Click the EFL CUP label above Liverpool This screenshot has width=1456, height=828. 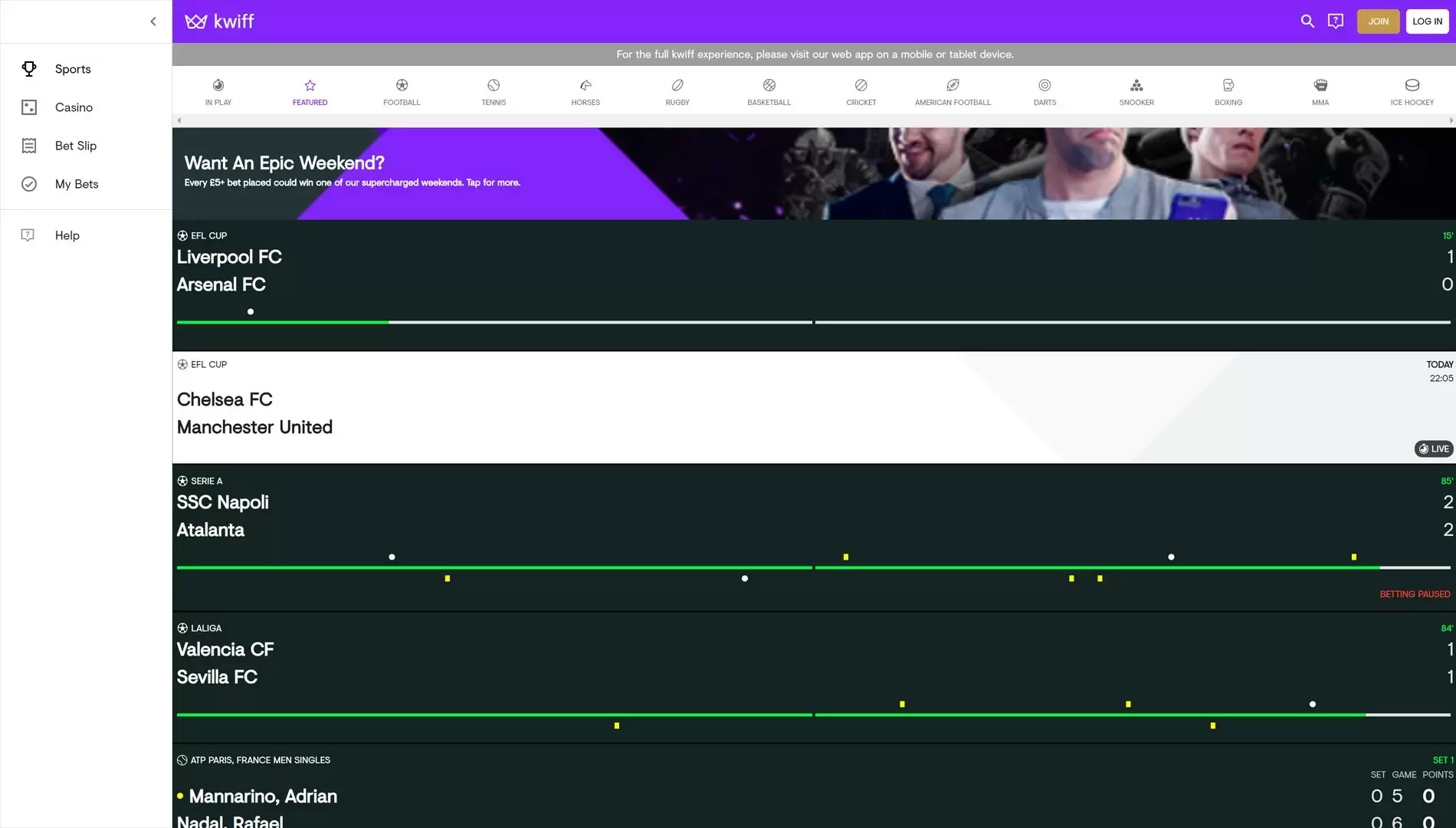click(x=208, y=235)
